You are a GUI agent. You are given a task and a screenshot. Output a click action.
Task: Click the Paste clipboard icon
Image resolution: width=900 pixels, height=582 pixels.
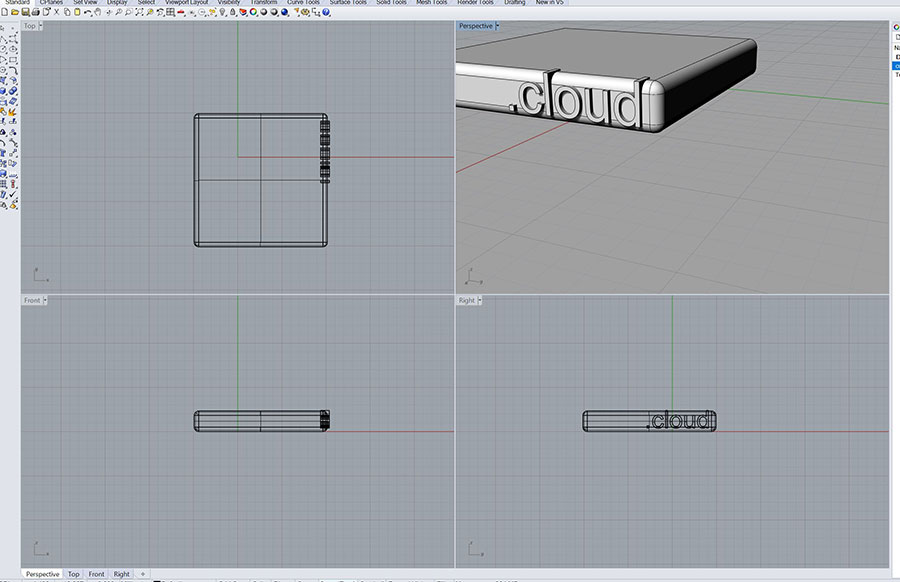77,11
